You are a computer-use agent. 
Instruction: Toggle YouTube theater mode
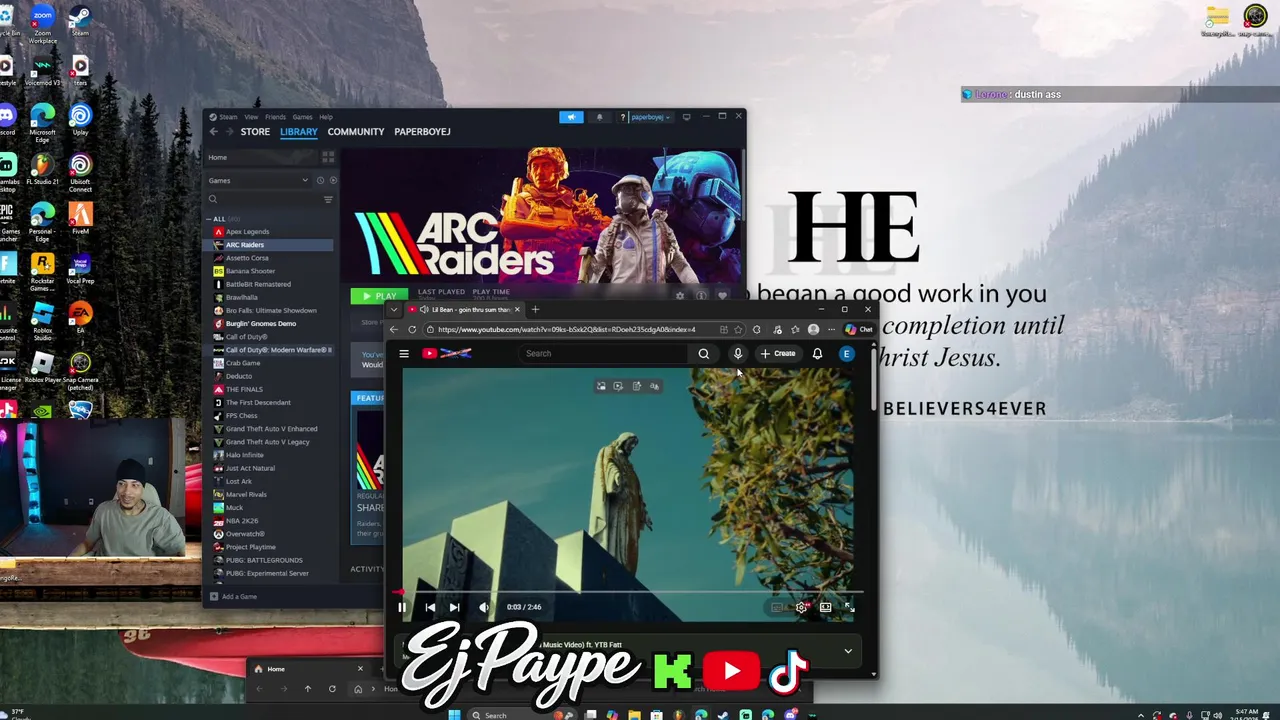pos(825,607)
